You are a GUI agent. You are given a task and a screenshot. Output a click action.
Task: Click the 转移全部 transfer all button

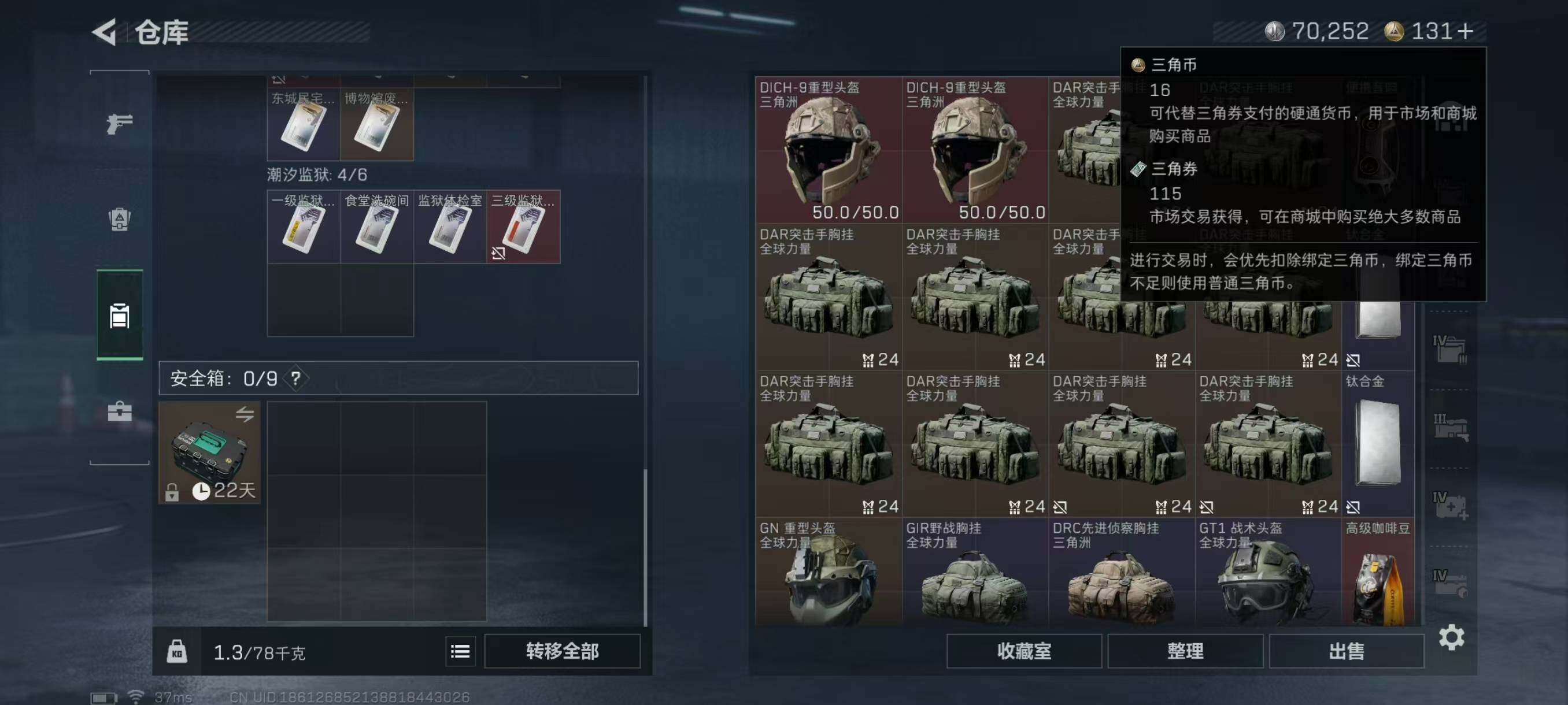[x=562, y=651]
